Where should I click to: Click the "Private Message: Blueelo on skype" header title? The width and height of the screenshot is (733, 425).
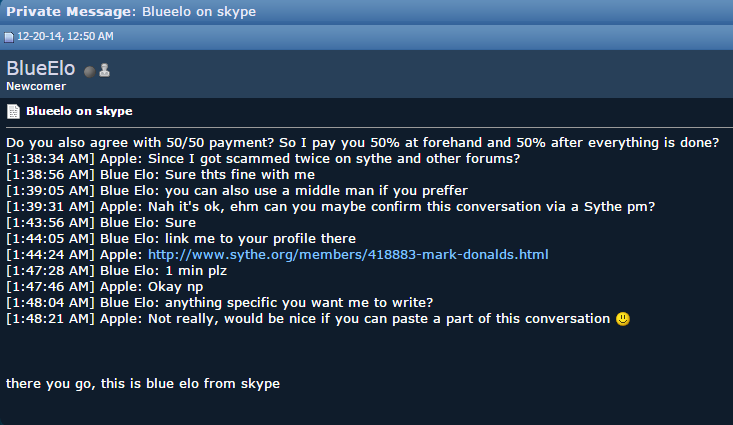(x=131, y=12)
